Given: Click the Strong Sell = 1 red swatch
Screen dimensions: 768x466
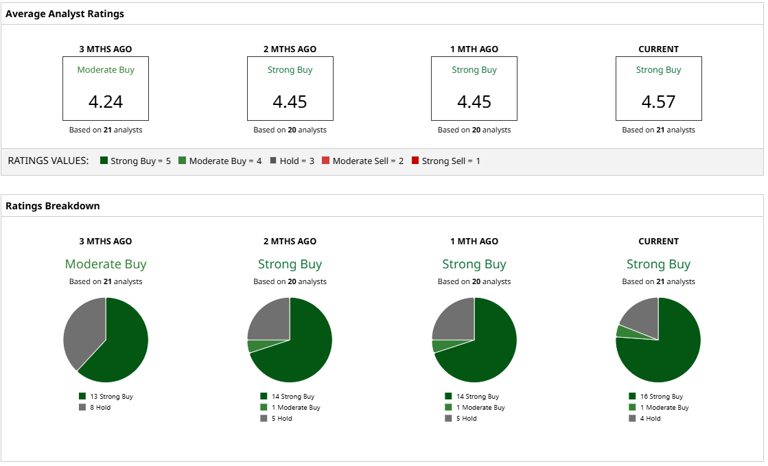Looking at the screenshot, I should click(415, 161).
